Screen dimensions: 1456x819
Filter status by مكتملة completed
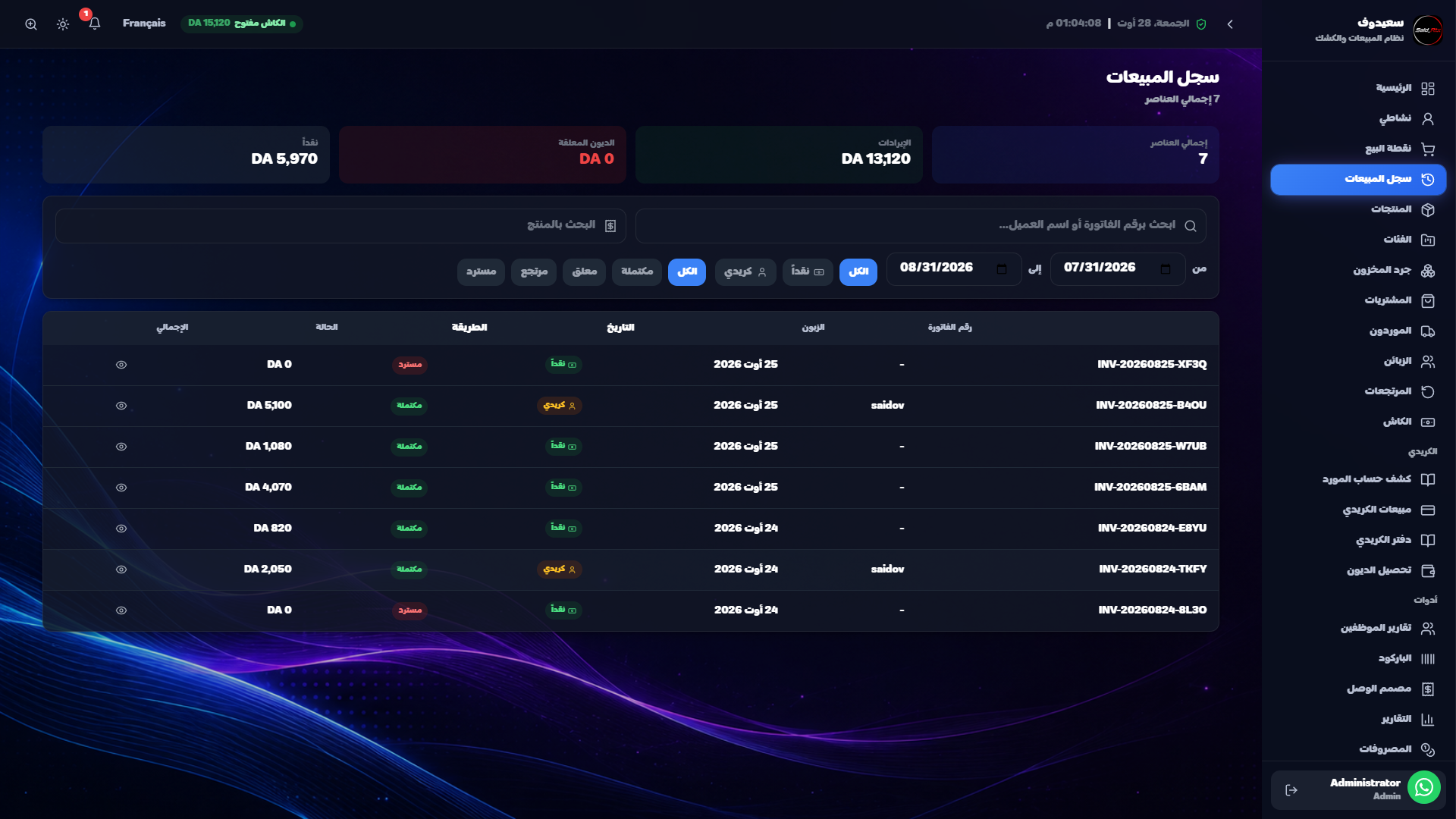pos(637,272)
